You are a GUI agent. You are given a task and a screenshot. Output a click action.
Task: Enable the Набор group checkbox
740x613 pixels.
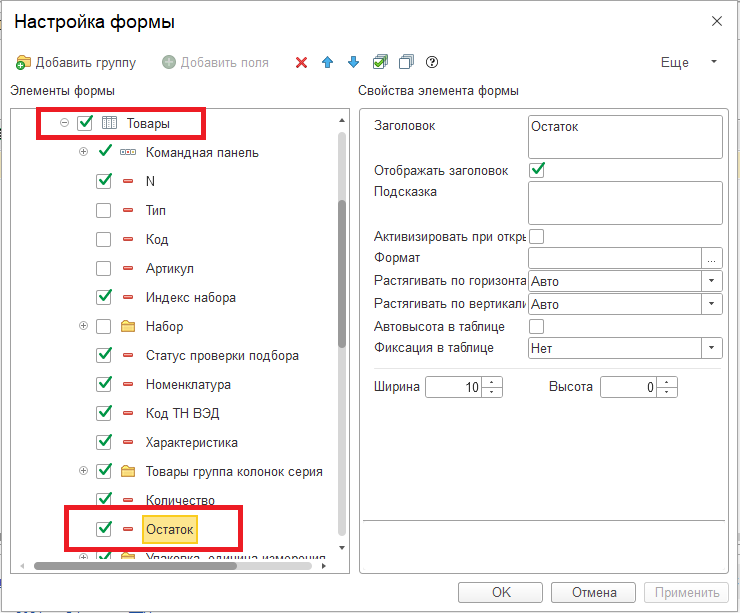(103, 326)
